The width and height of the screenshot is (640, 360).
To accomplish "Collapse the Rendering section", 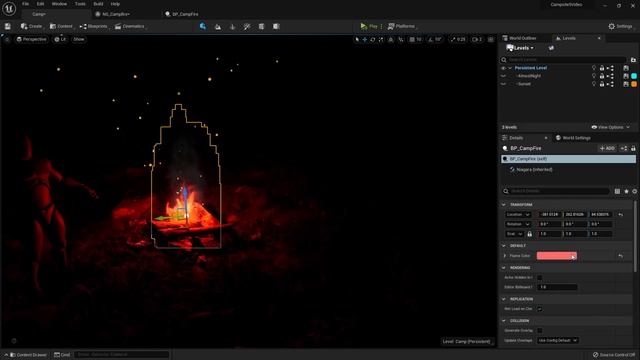I will [504, 268].
